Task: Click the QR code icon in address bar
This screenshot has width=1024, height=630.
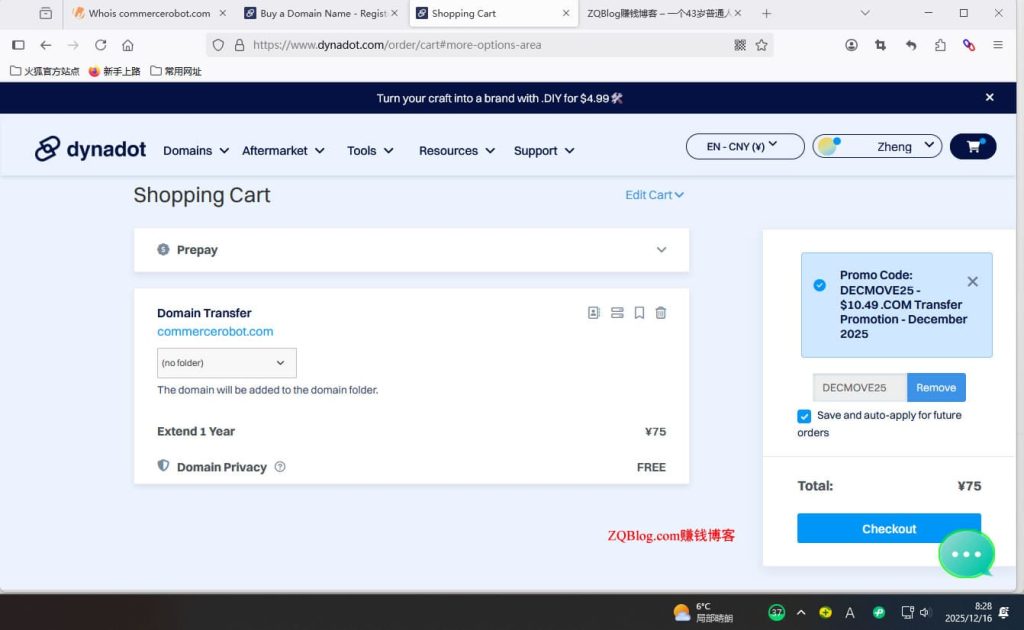Action: [x=740, y=45]
